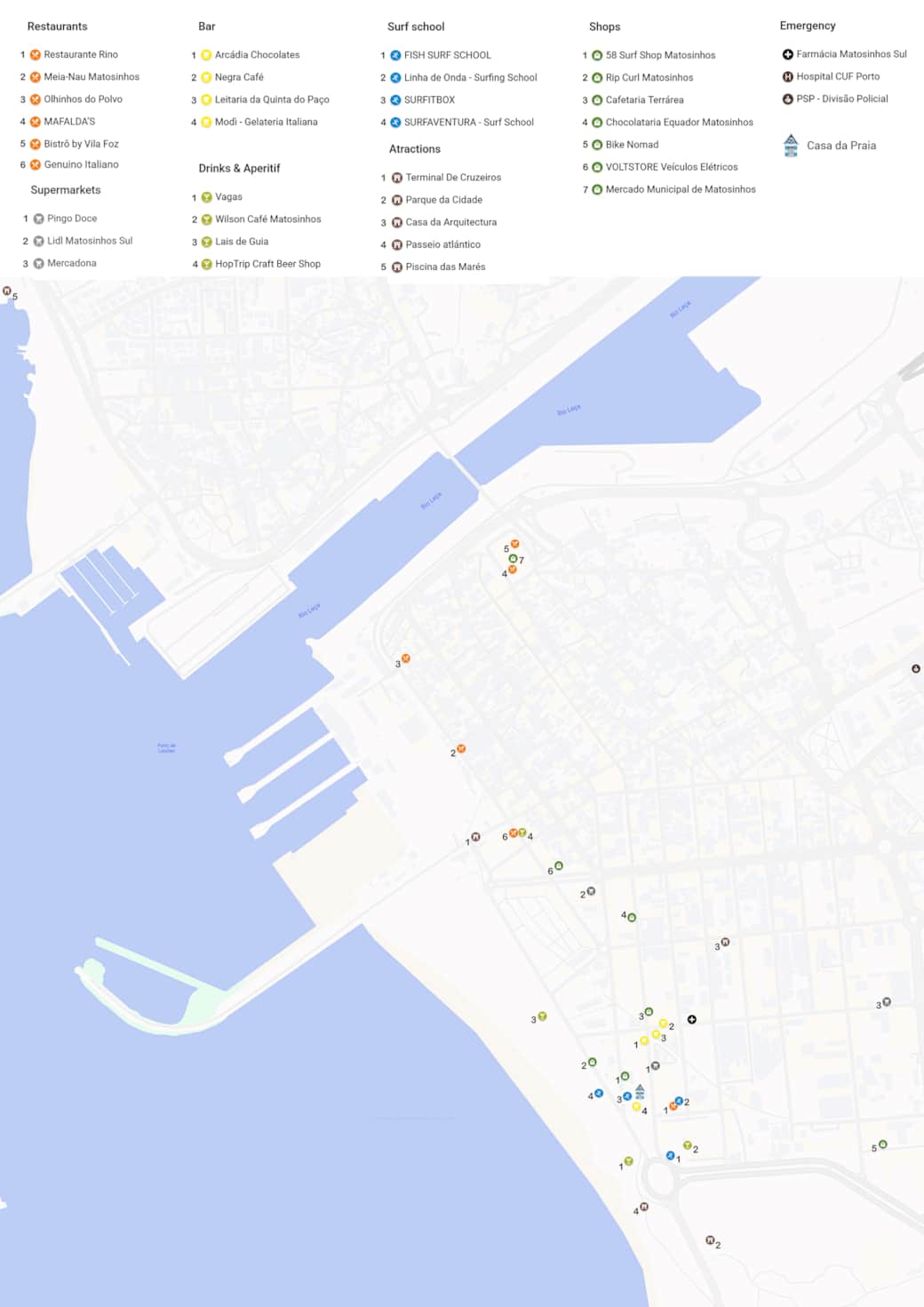Click the PSP police marker on the map
This screenshot has width=924, height=1307.
(916, 668)
